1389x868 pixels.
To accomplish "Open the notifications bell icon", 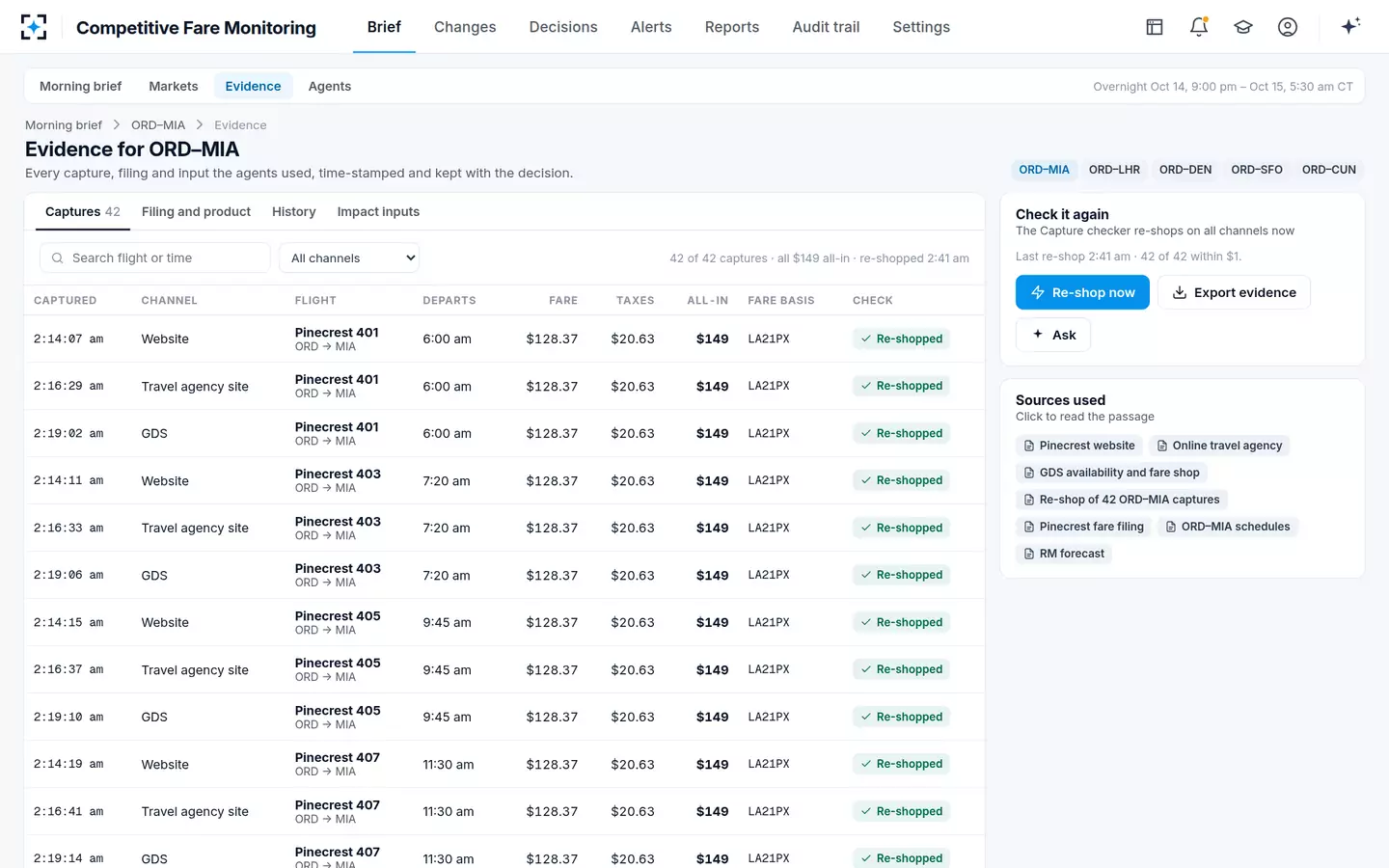I will pyautogui.click(x=1199, y=27).
